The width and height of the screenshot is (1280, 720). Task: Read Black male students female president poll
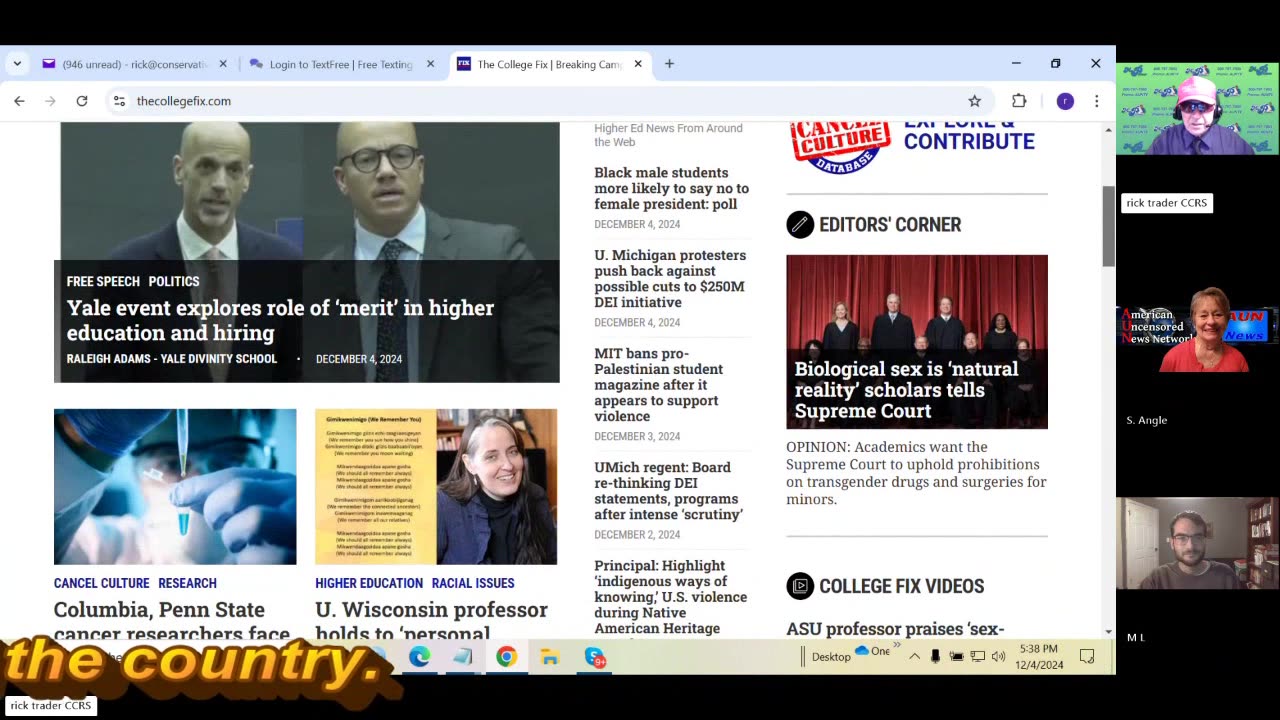point(671,188)
